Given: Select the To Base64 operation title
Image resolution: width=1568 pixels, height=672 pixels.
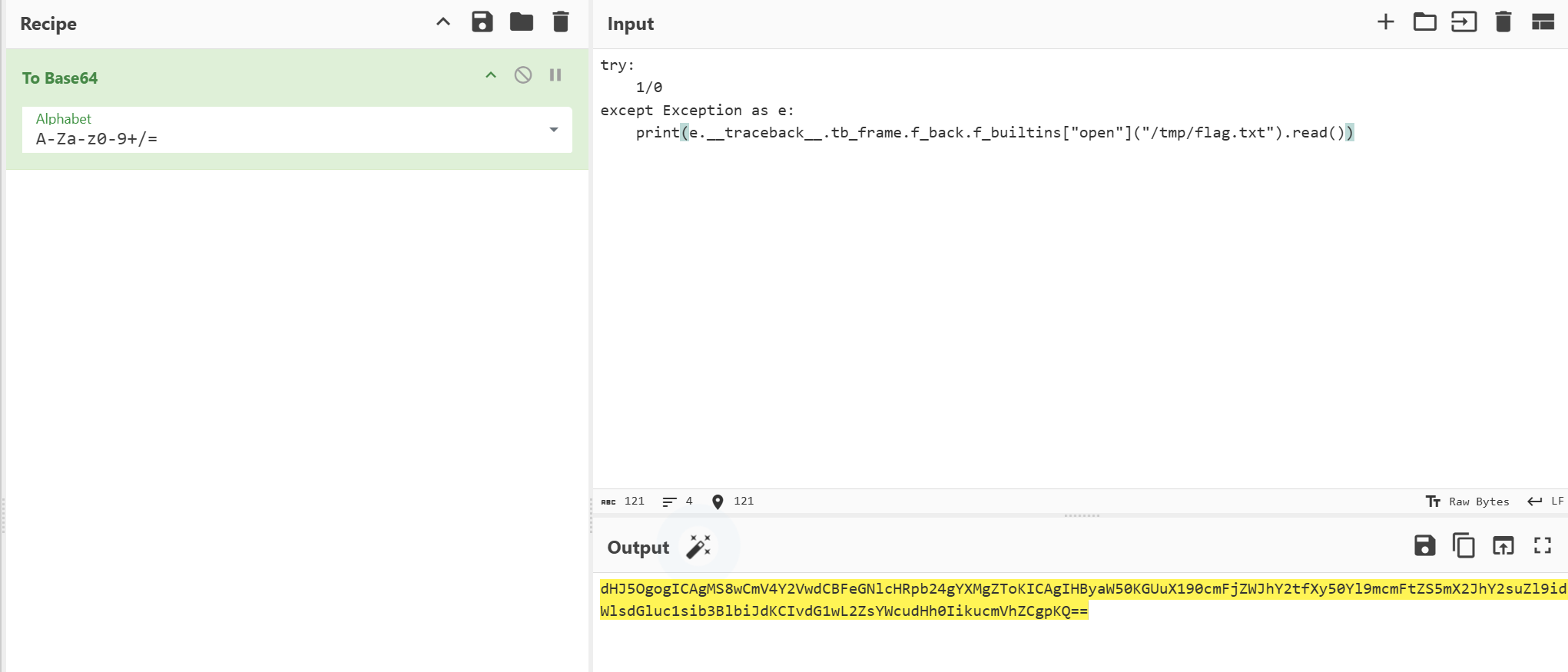Looking at the screenshot, I should pos(60,78).
